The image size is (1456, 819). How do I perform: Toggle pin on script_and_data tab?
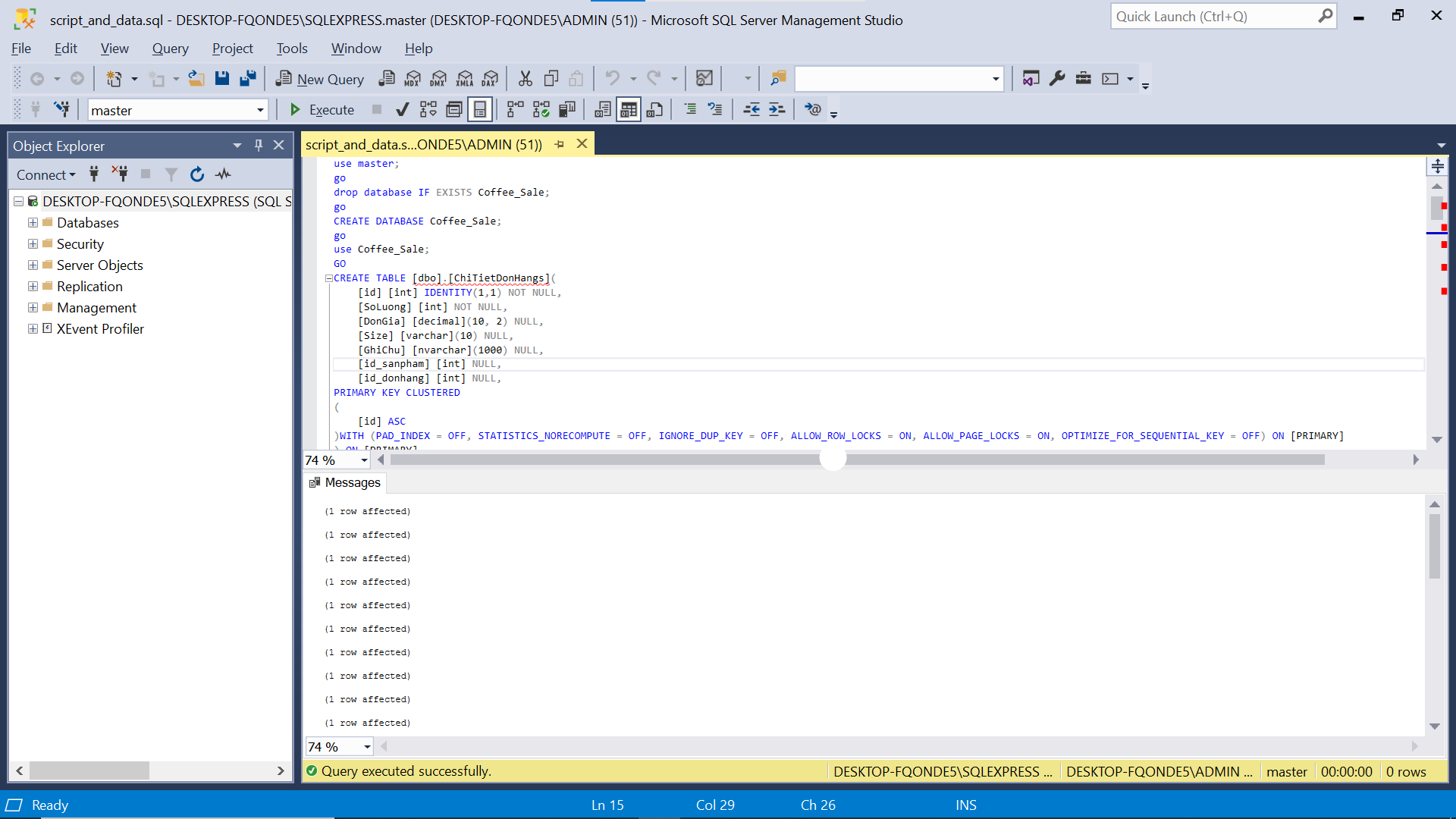(x=560, y=144)
